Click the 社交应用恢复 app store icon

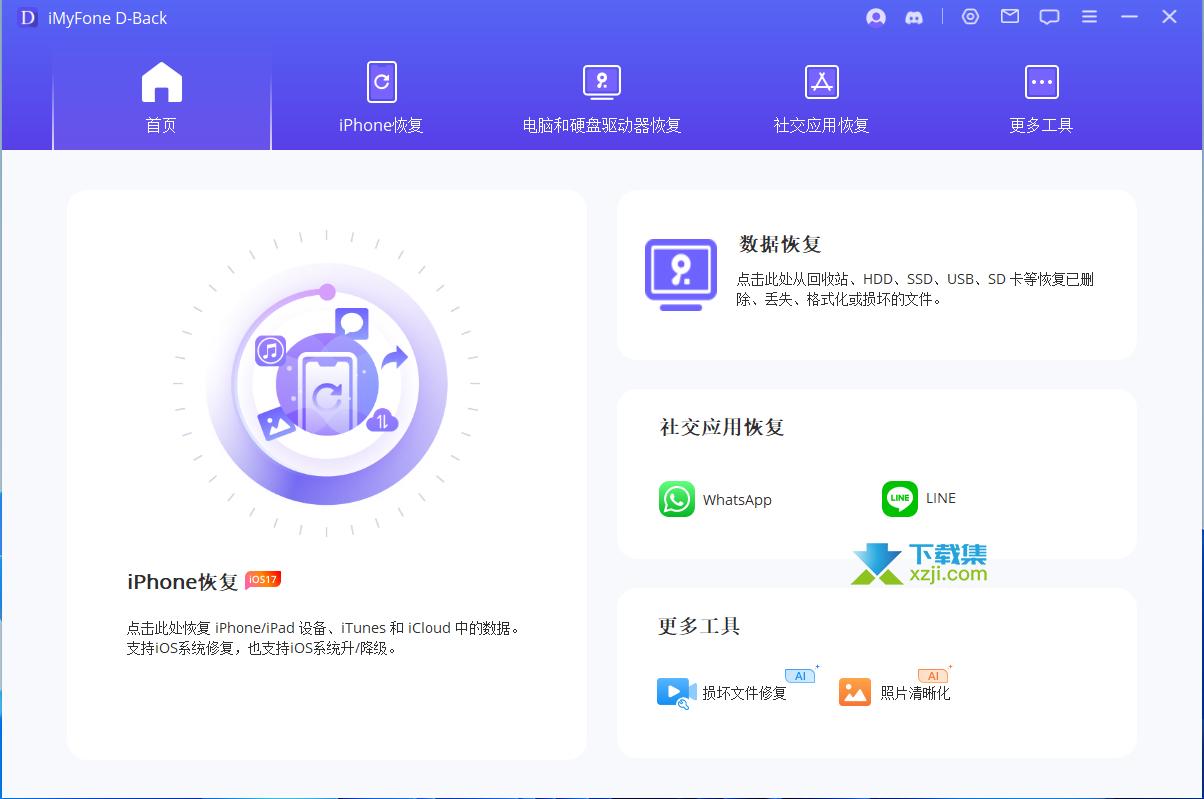(x=822, y=82)
